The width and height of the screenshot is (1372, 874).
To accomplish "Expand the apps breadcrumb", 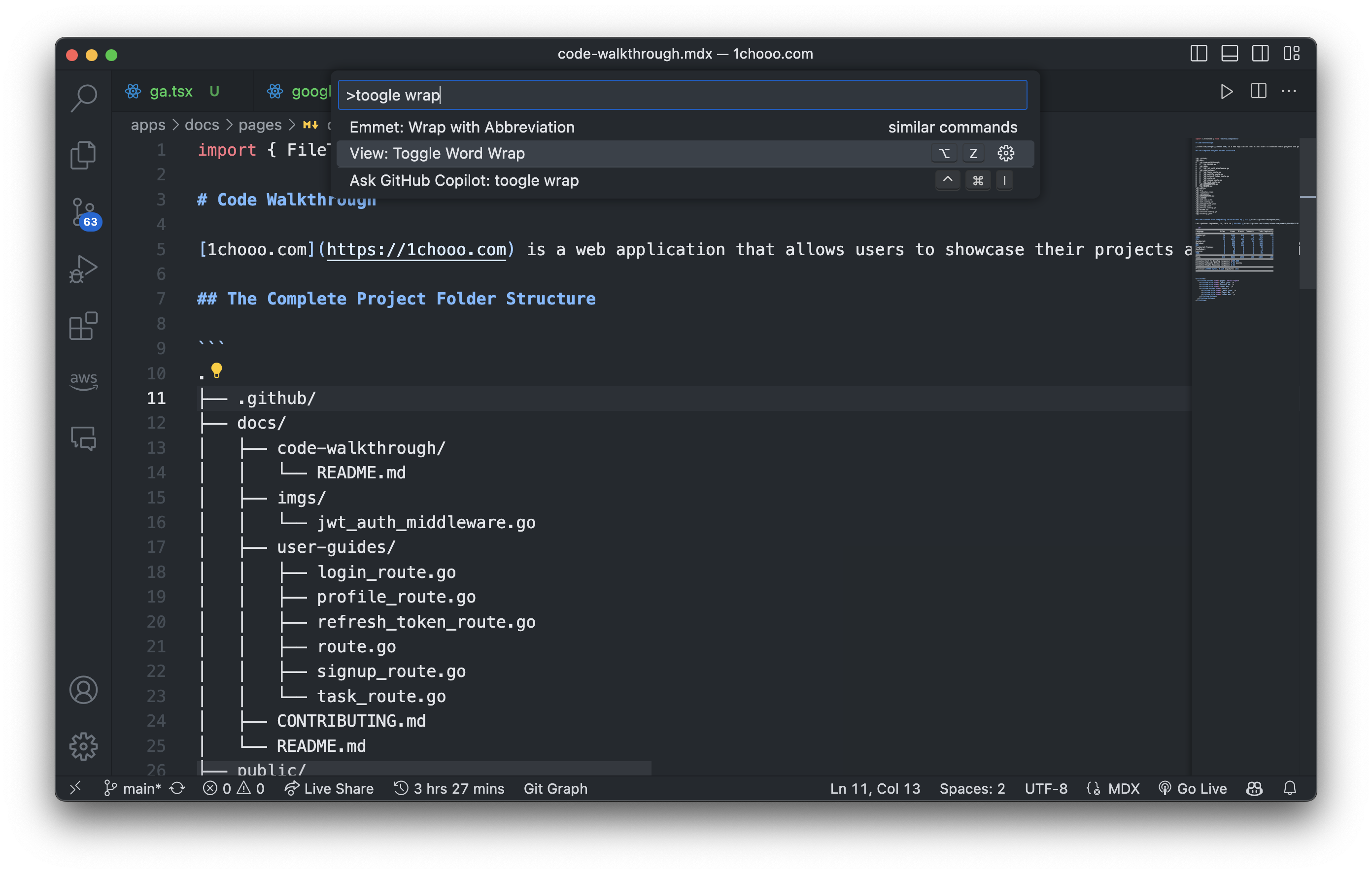I will (148, 125).
